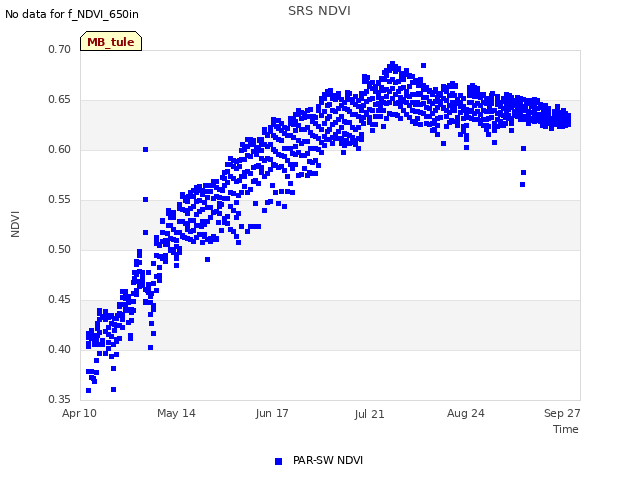This screenshot has width=640, height=480.
Task: Click the 0.50 y-axis tick label
Action: point(60,249)
